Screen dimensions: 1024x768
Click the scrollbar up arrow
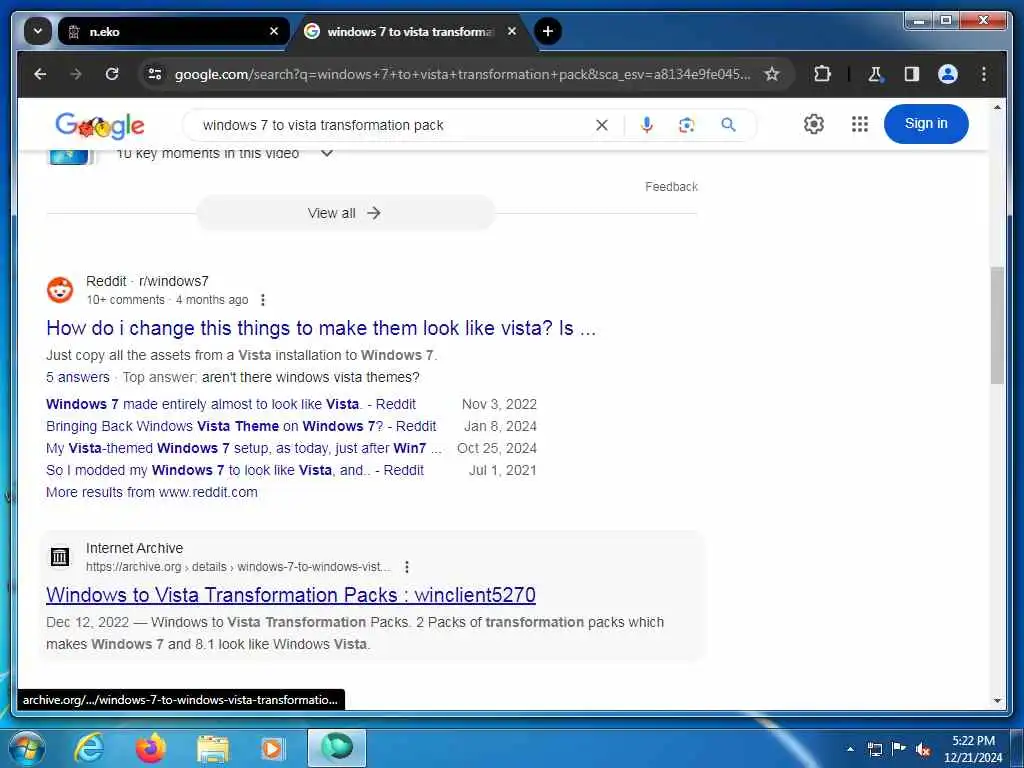[997, 106]
